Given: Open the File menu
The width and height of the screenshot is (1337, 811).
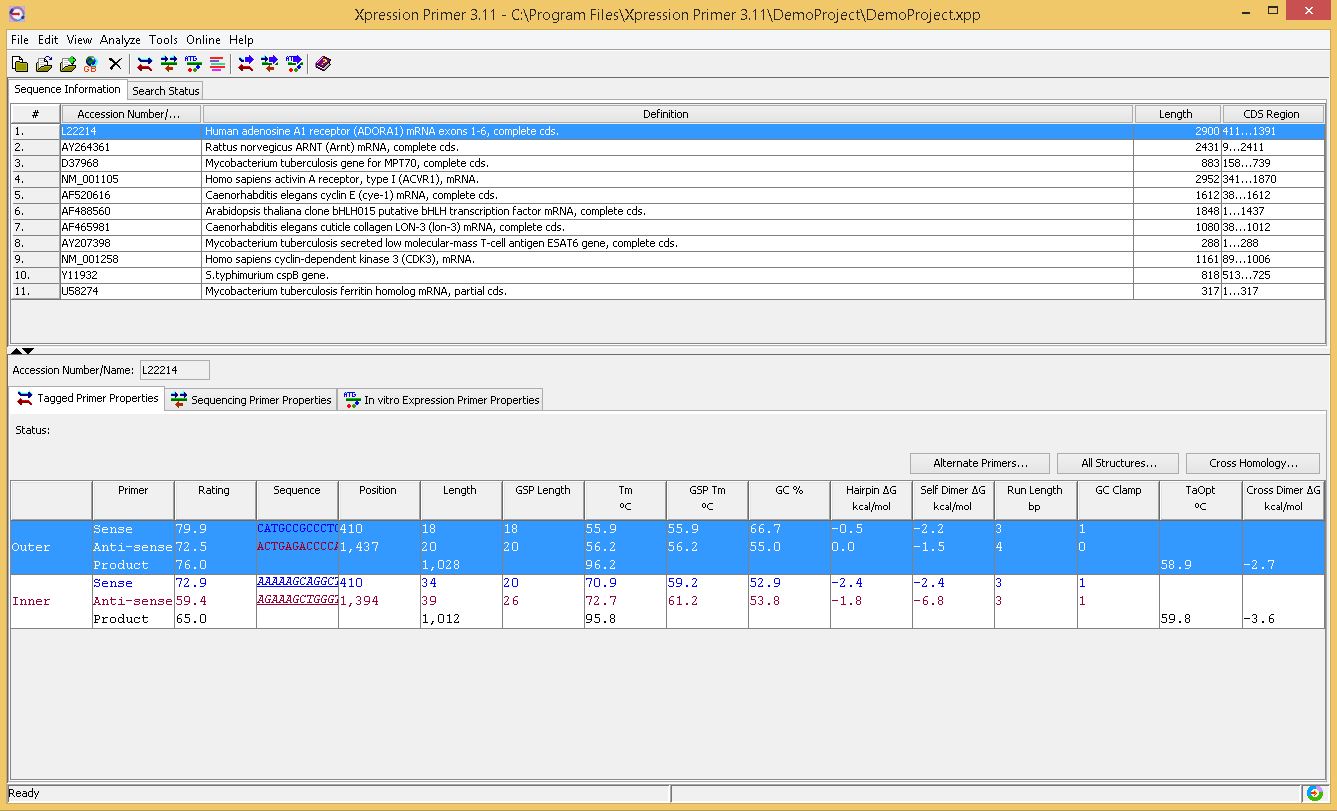Looking at the screenshot, I should pyautogui.click(x=20, y=40).
